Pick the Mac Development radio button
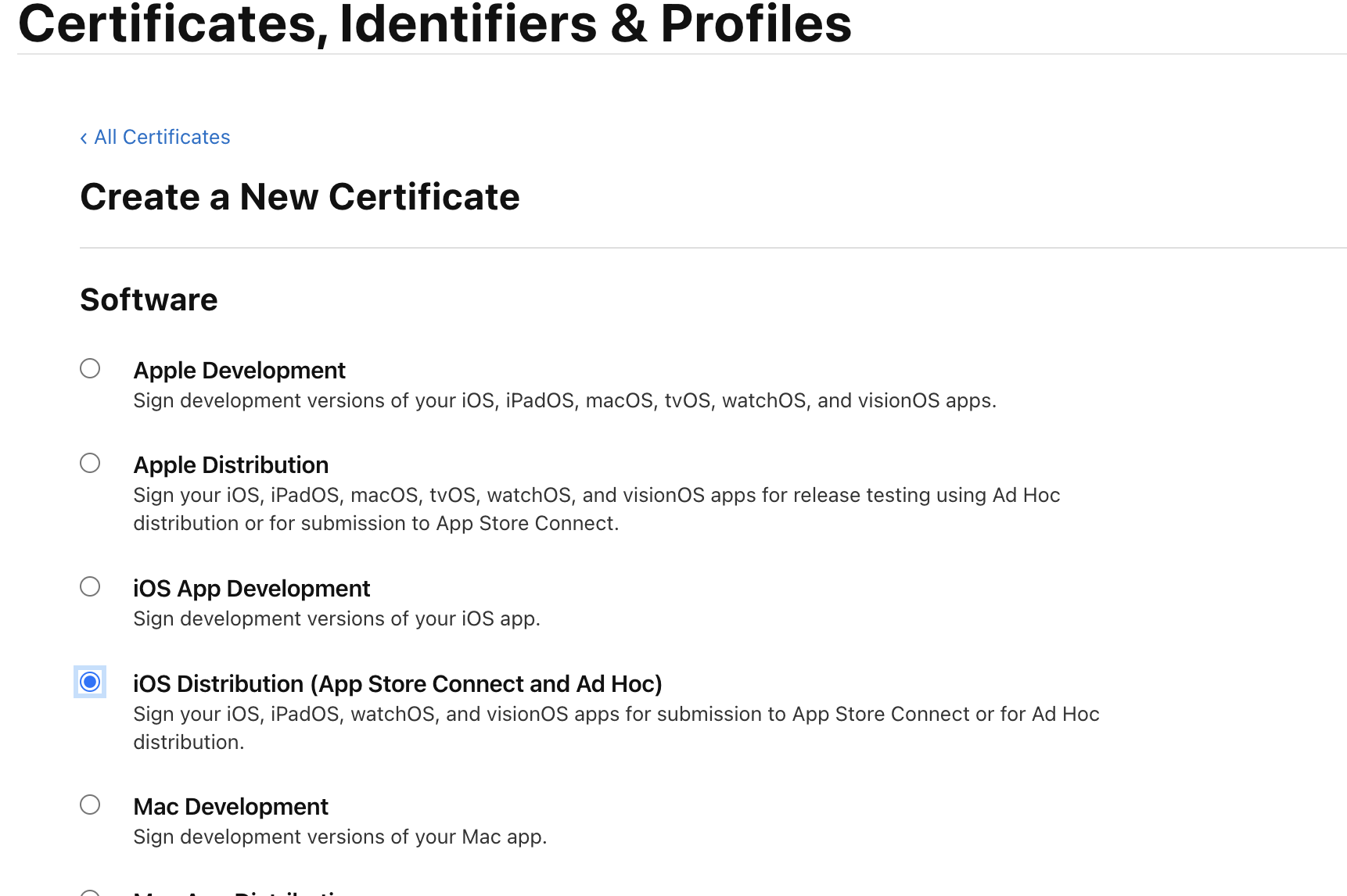 pos(90,805)
